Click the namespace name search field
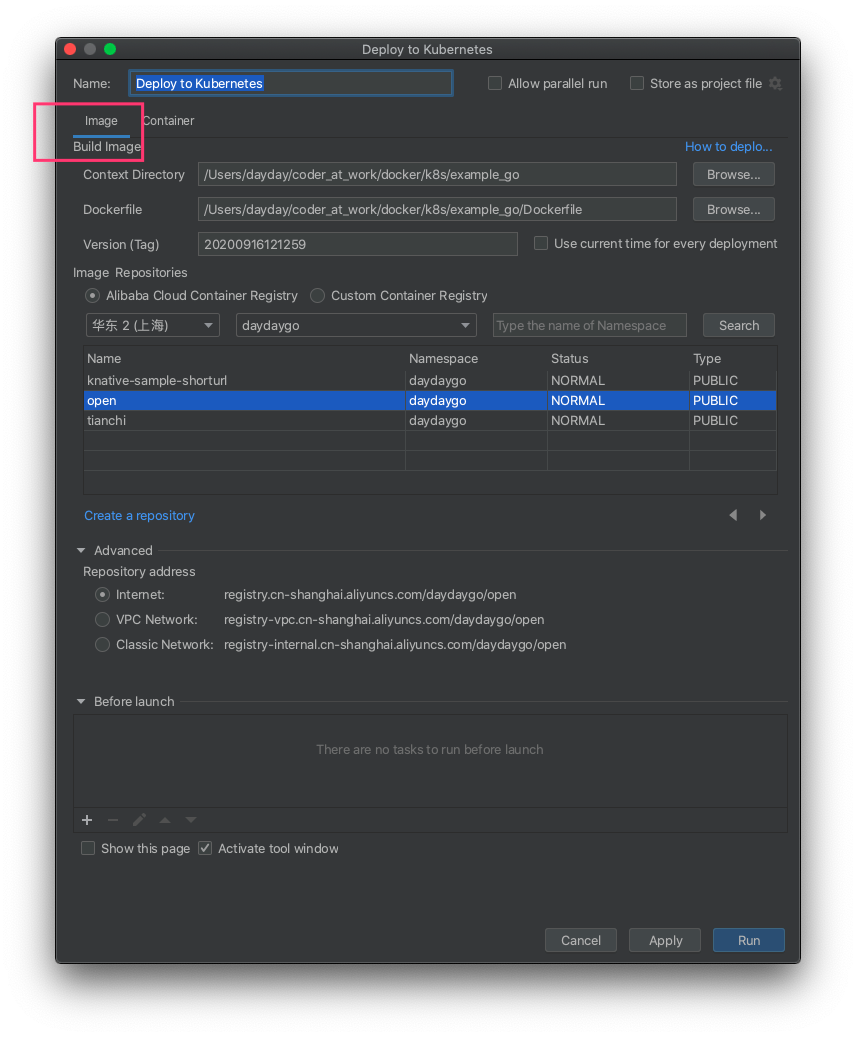This screenshot has height=1037, width=856. (x=589, y=325)
